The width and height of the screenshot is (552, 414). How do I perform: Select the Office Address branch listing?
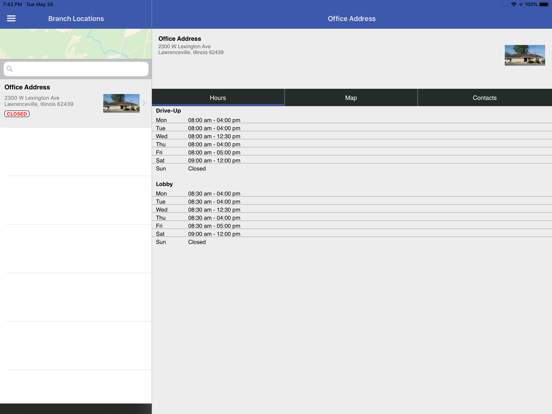[x=76, y=103]
